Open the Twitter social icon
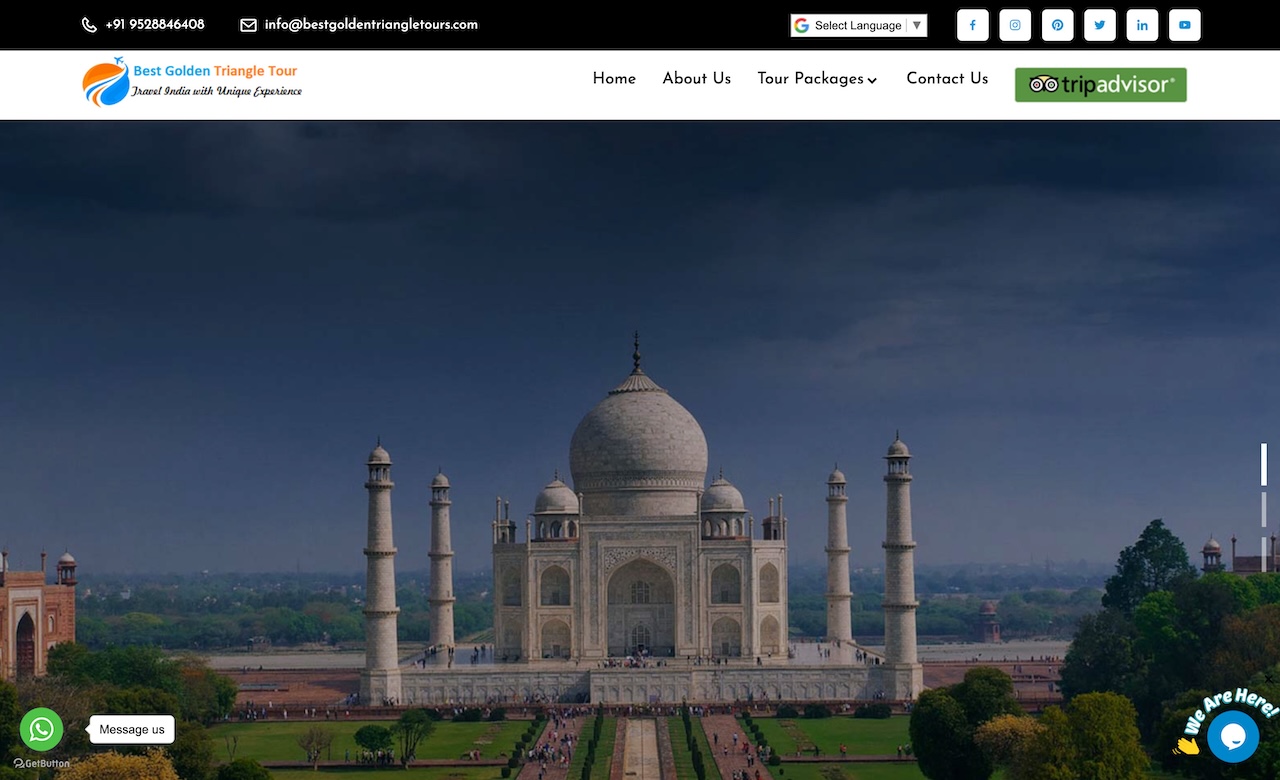1280x780 pixels. [x=1099, y=25]
